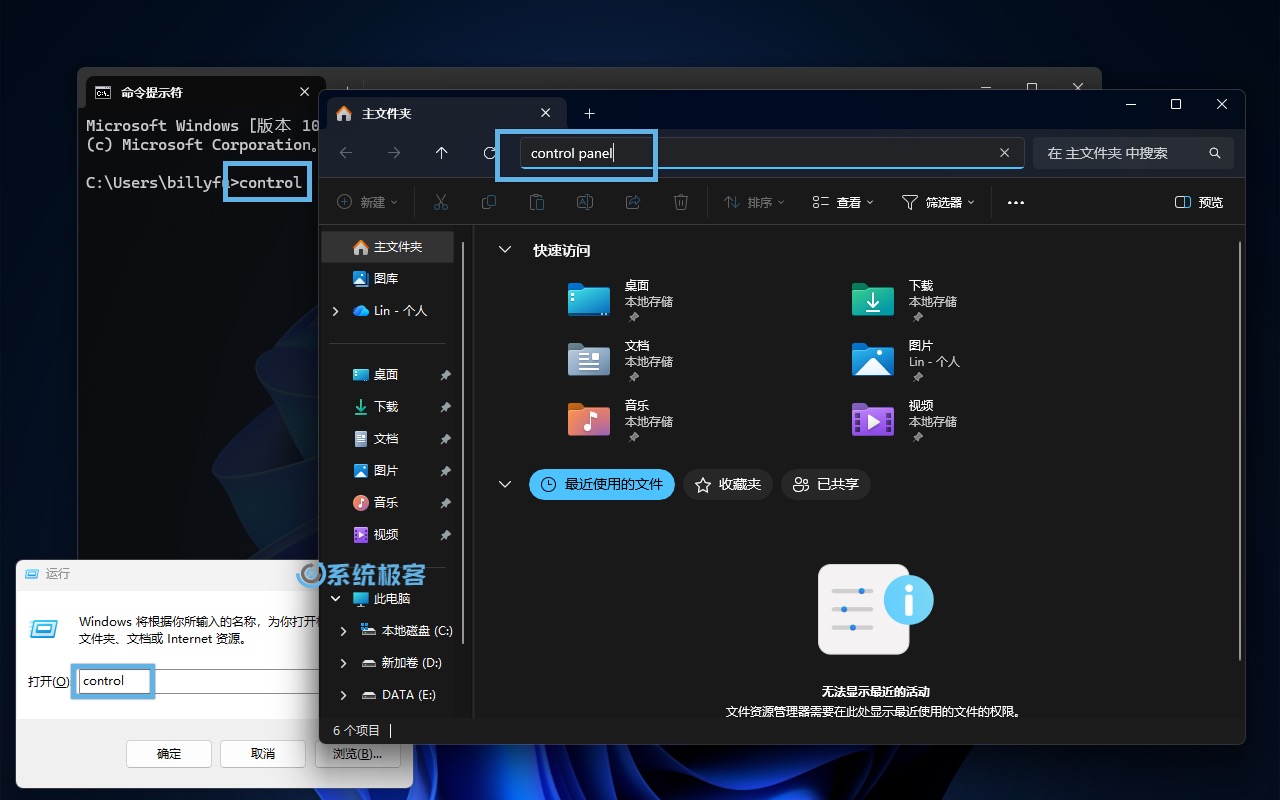Click the 浏览 button in the Run dialog
Screen dimensions: 1280x800
[x=357, y=753]
